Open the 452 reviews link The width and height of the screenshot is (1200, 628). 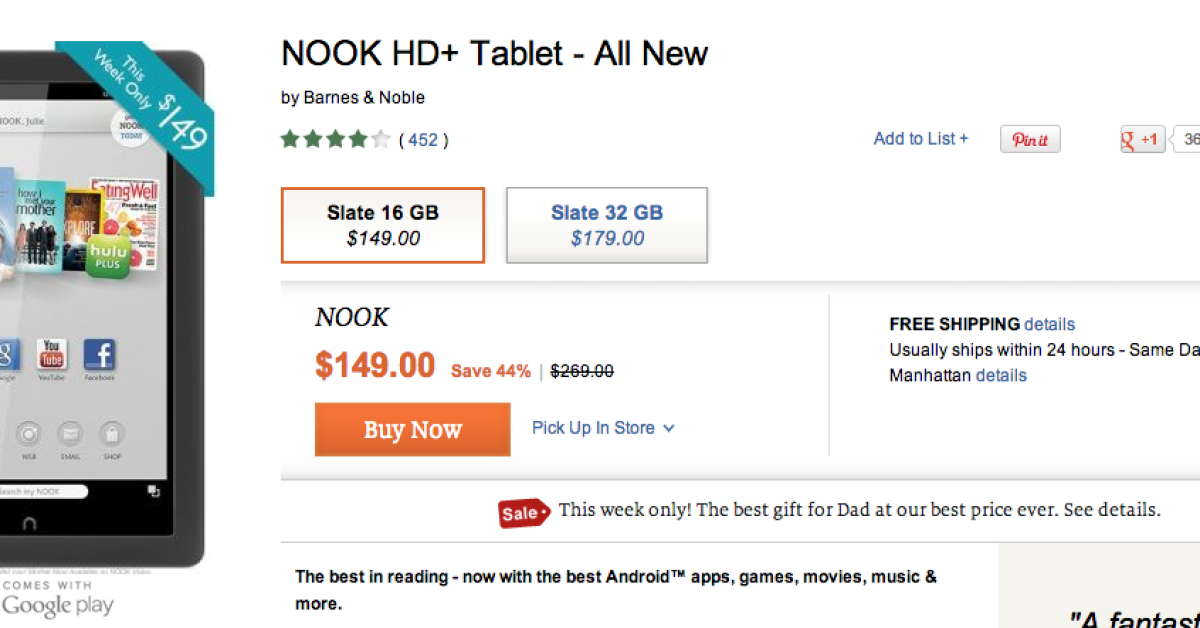click(x=423, y=140)
